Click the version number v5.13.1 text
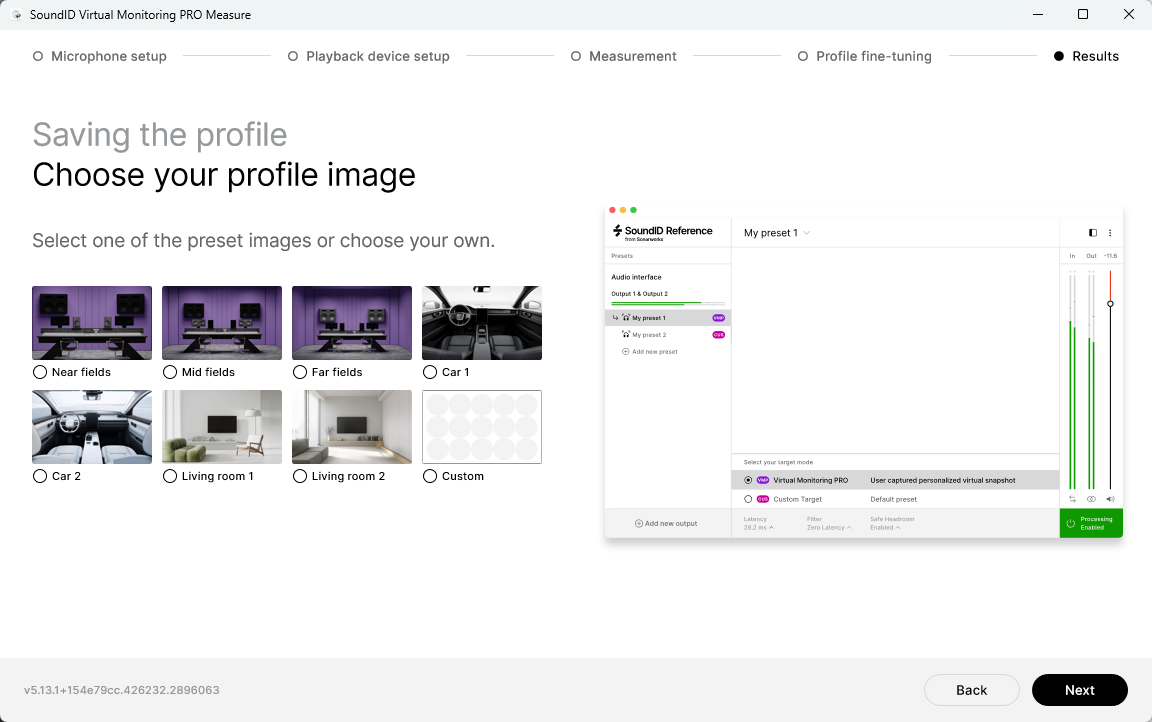The width and height of the screenshot is (1152, 722). tap(122, 690)
